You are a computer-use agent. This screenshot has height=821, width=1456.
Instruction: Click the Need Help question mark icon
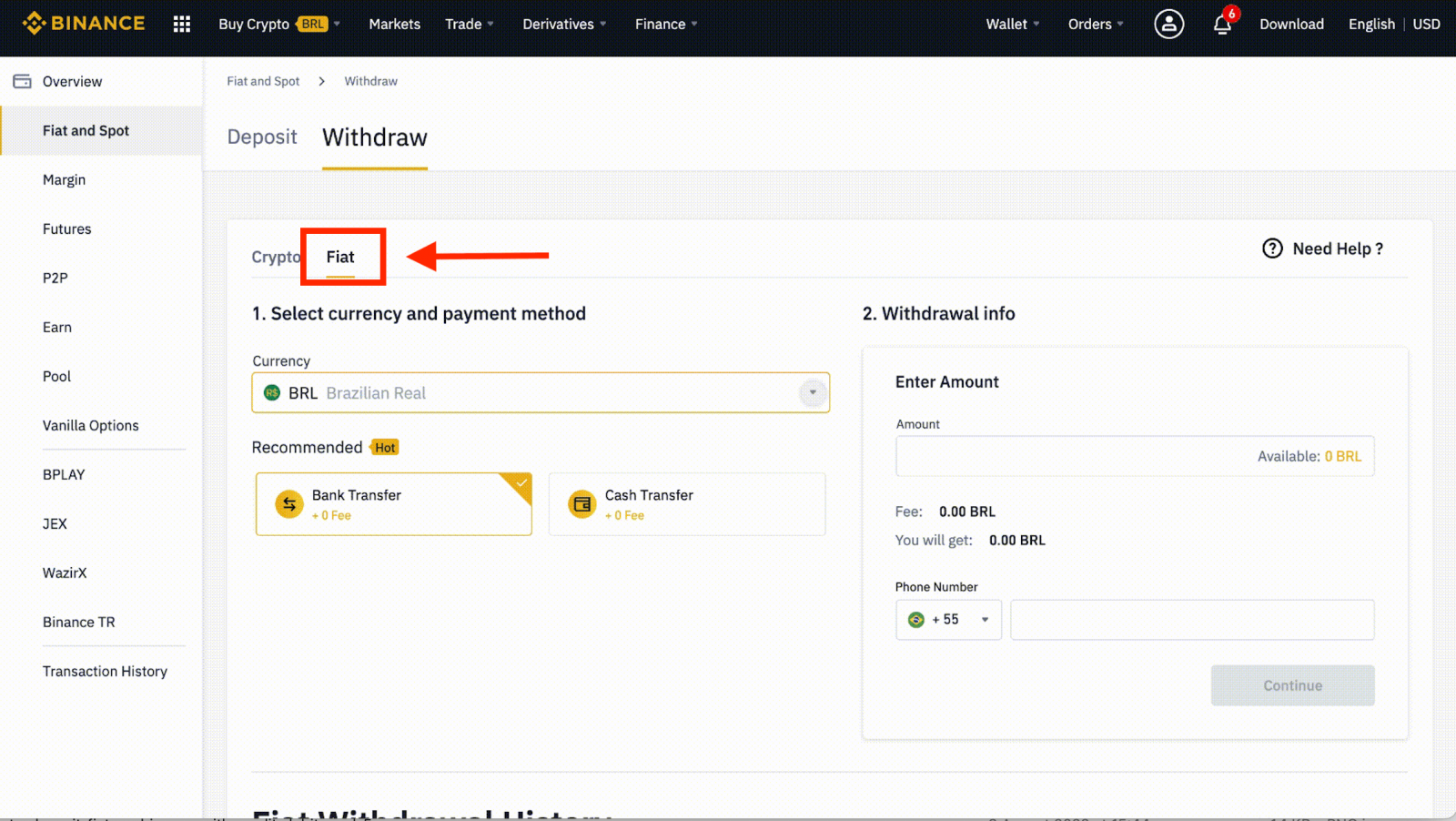click(x=1271, y=248)
